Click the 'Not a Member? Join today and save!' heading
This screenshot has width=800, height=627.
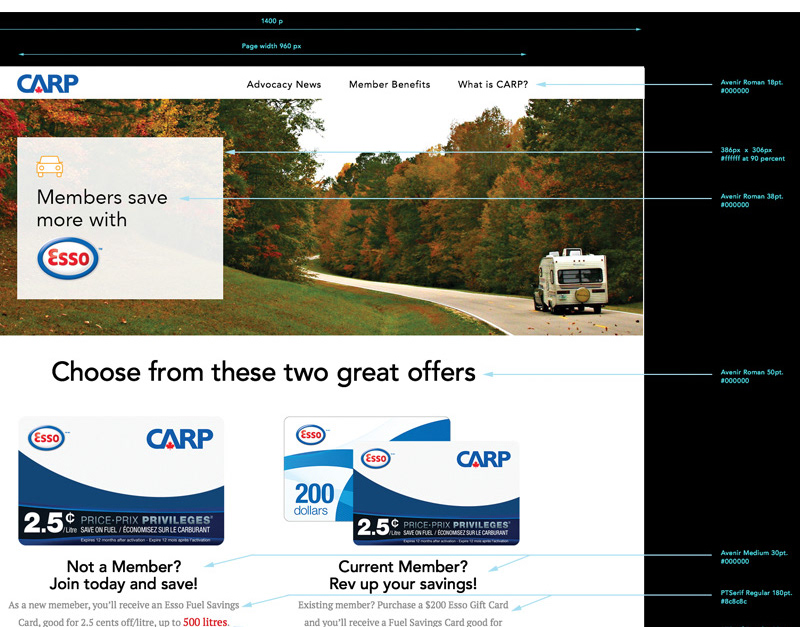click(123, 575)
